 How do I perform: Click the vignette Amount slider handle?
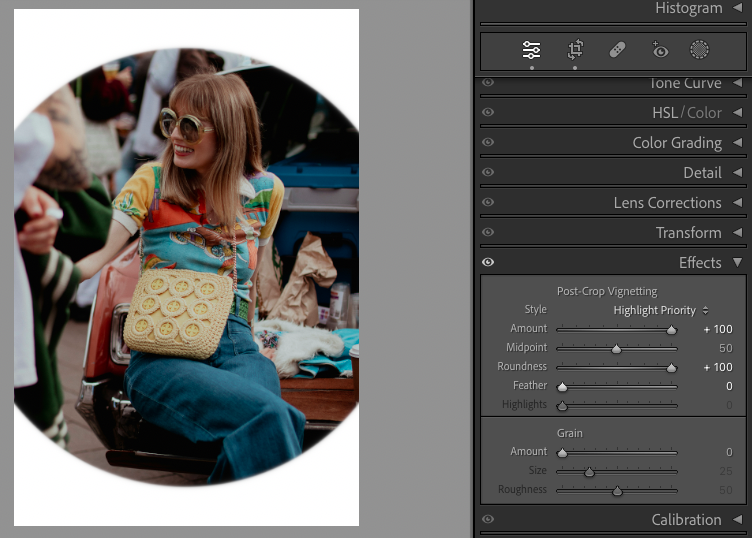click(x=671, y=329)
